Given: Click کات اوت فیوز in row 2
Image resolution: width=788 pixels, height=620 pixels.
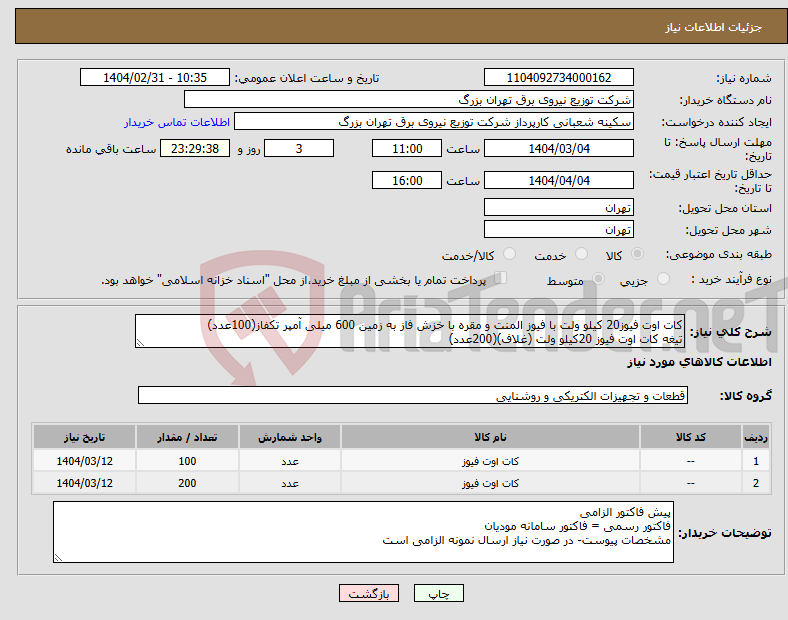Looking at the screenshot, I should tap(490, 483).
